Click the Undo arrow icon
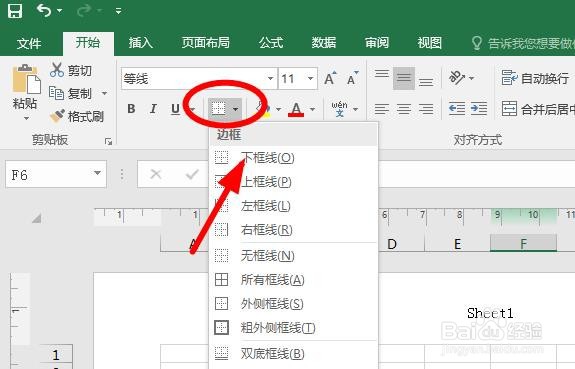 (x=44, y=10)
